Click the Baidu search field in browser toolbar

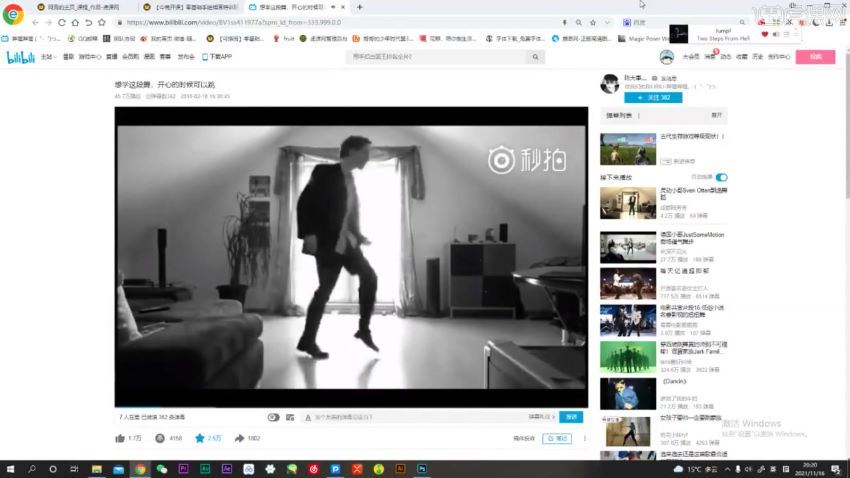pyautogui.click(x=685, y=22)
